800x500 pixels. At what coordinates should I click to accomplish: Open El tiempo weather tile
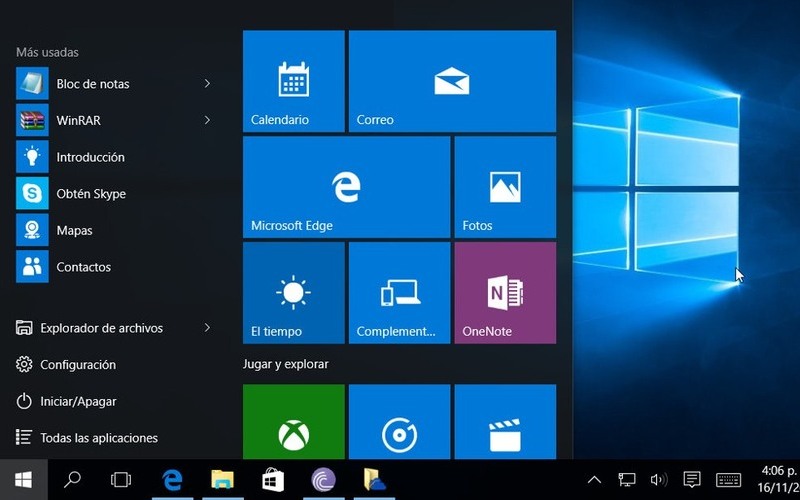pos(294,293)
